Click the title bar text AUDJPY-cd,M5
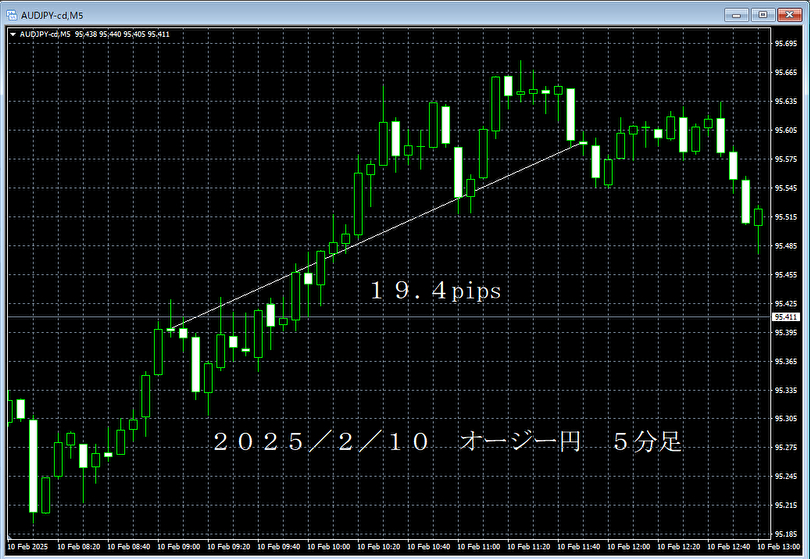This screenshot has height=559, width=810. click(52, 14)
